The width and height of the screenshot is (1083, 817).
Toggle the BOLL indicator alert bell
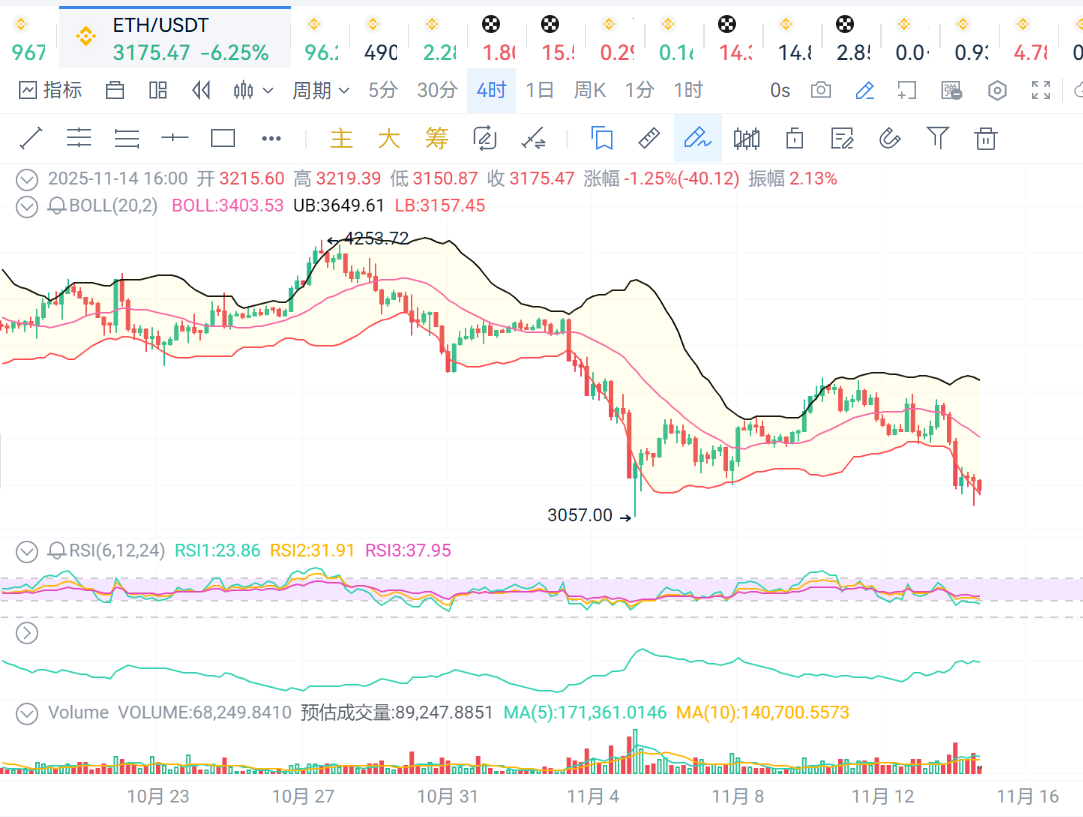pyautogui.click(x=57, y=206)
